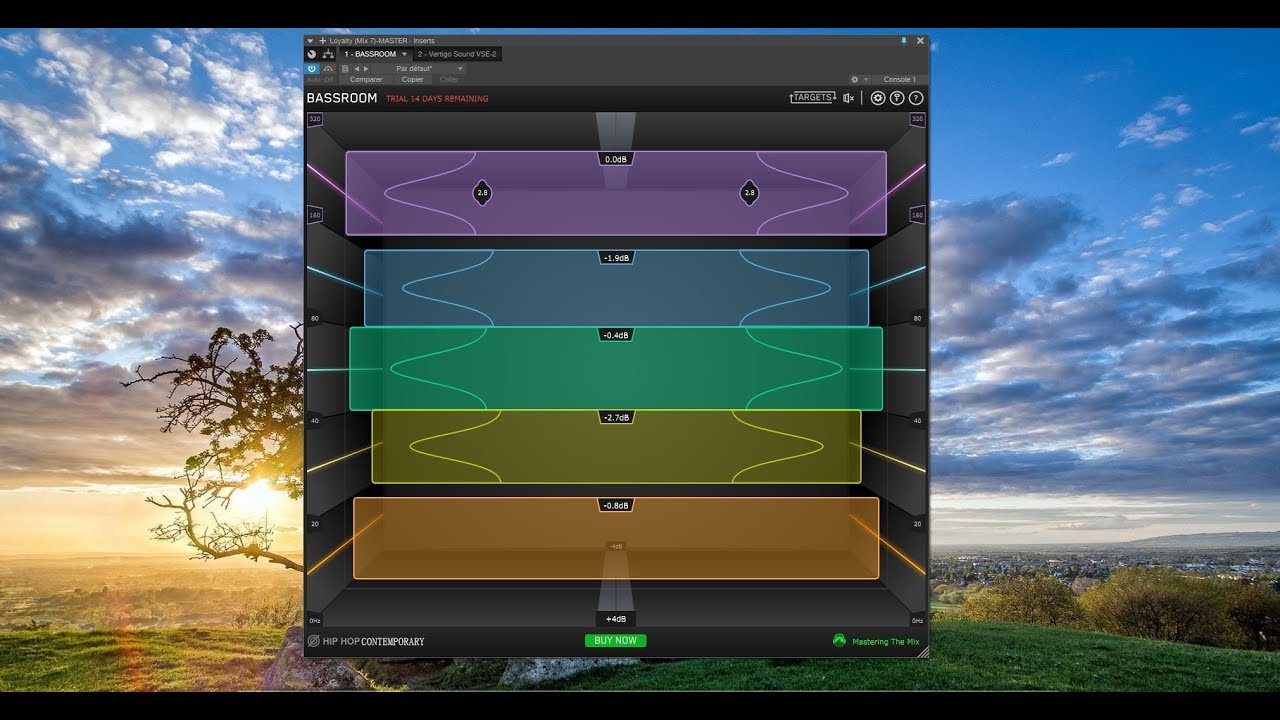1280x720 pixels.
Task: Click 'TRIAL 14 DAYS REMAINING' text
Action: click(437, 99)
